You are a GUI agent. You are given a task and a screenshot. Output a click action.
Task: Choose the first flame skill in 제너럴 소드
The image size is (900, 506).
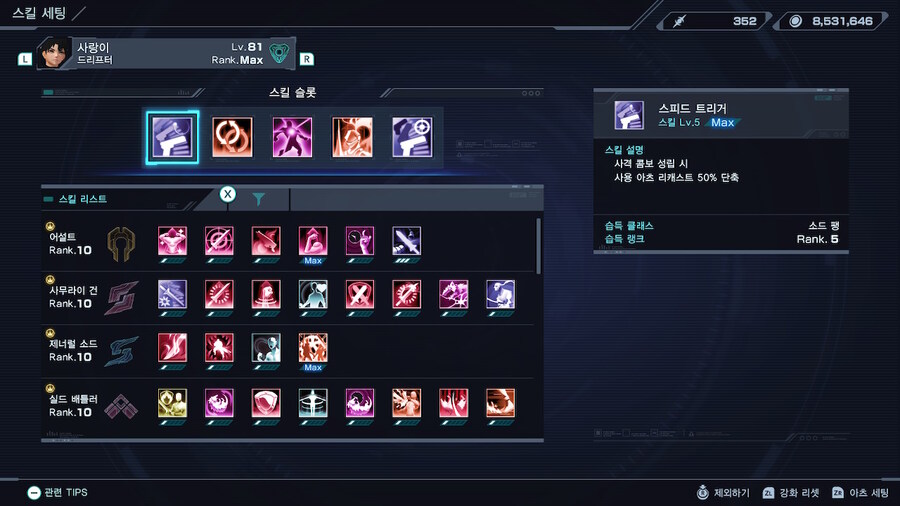coord(172,348)
